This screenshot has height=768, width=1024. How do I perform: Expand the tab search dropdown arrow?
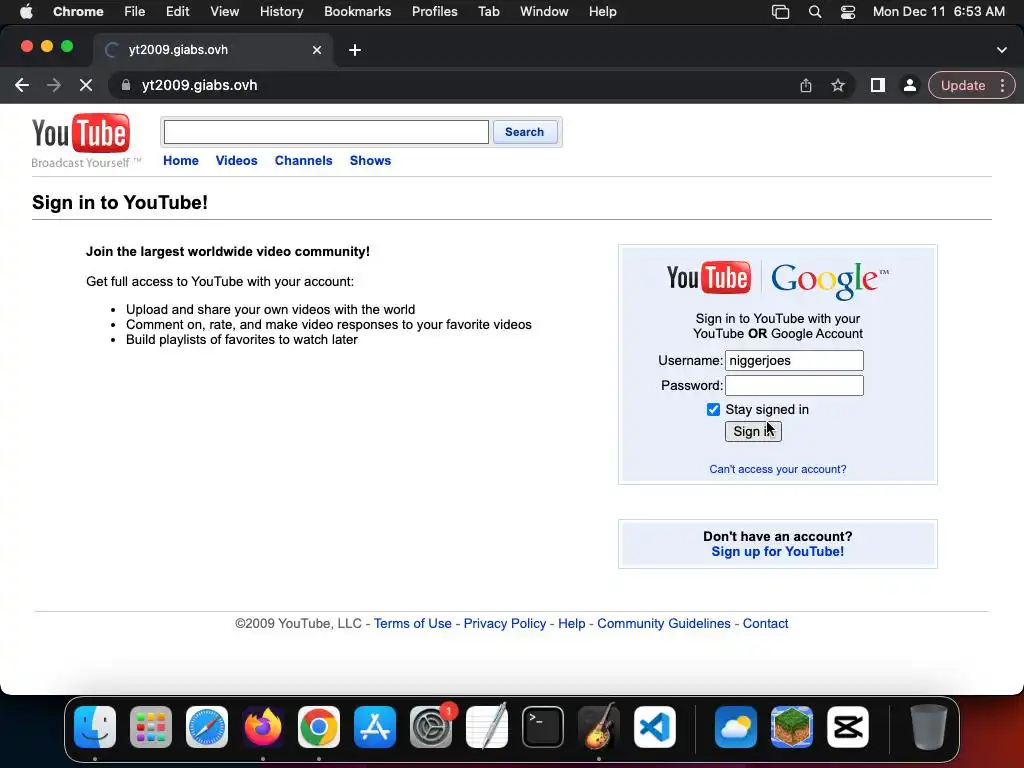click(x=1002, y=50)
